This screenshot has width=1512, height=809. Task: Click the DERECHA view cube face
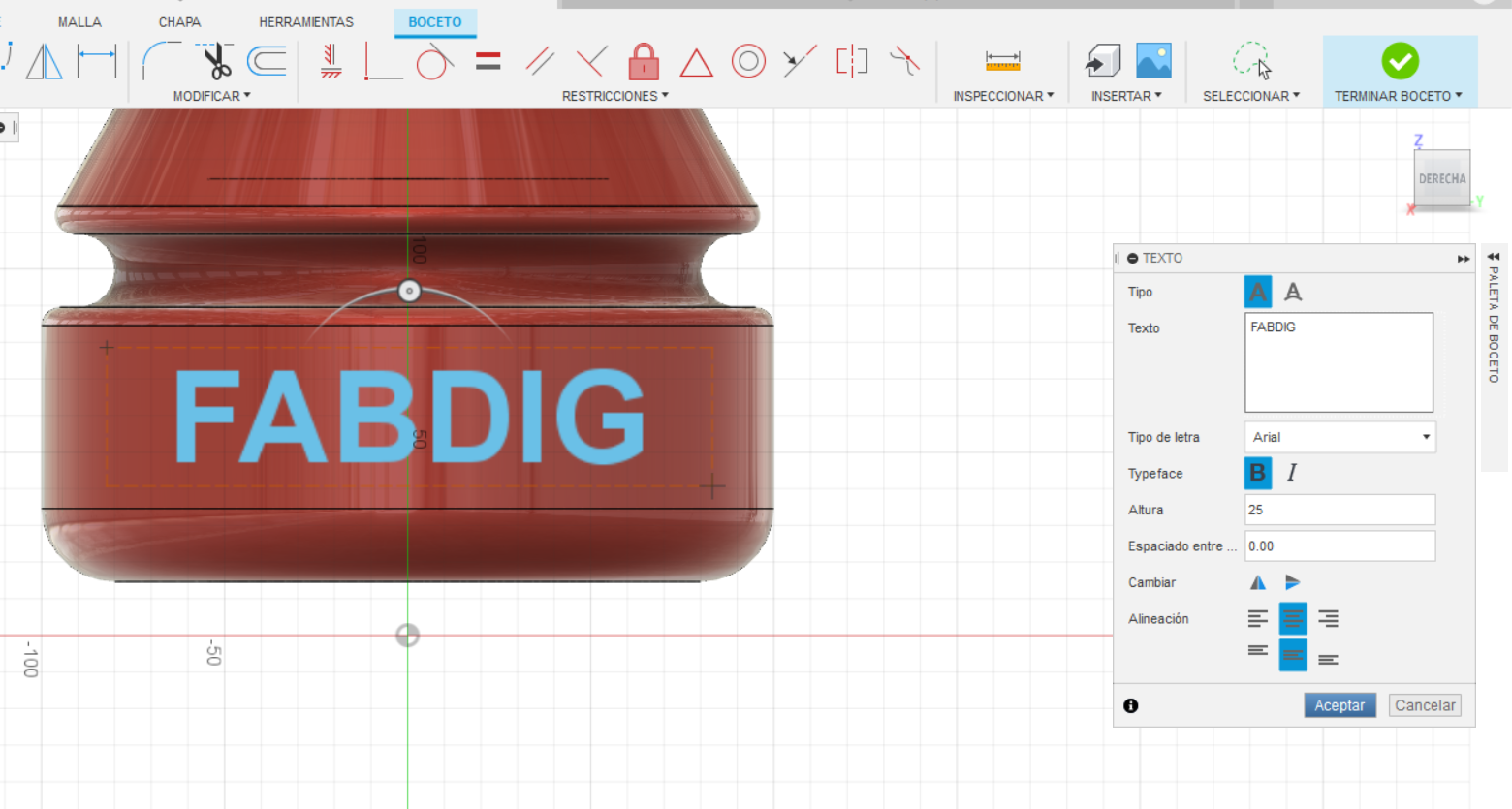pos(1442,178)
